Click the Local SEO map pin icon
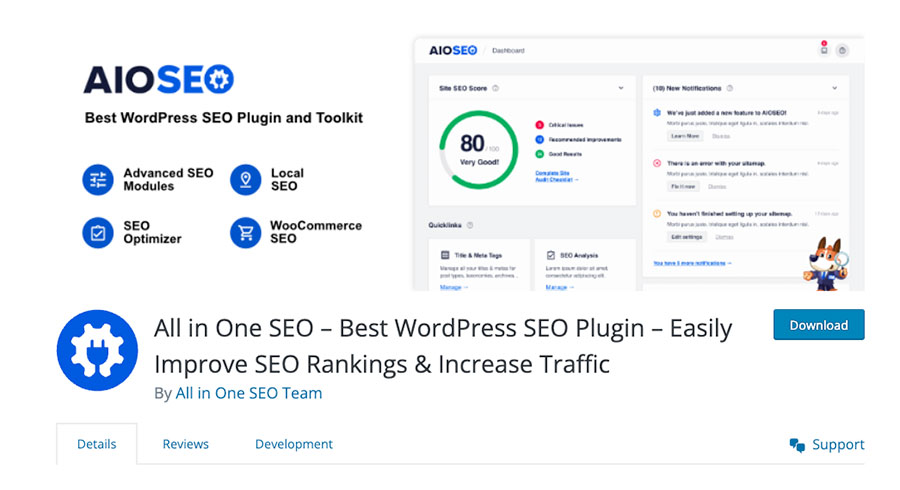The width and height of the screenshot is (900, 490). (246, 180)
